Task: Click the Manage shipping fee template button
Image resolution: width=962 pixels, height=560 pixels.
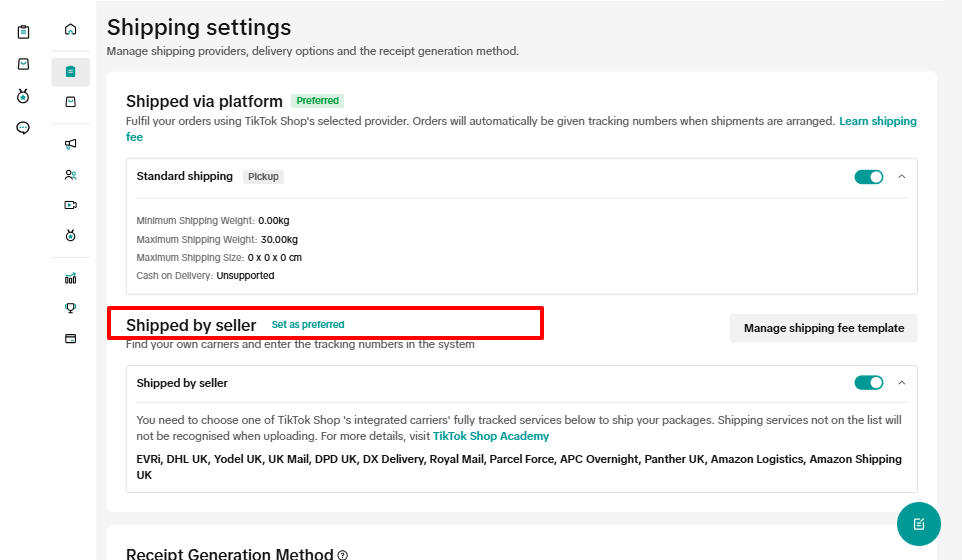Action: tap(823, 328)
